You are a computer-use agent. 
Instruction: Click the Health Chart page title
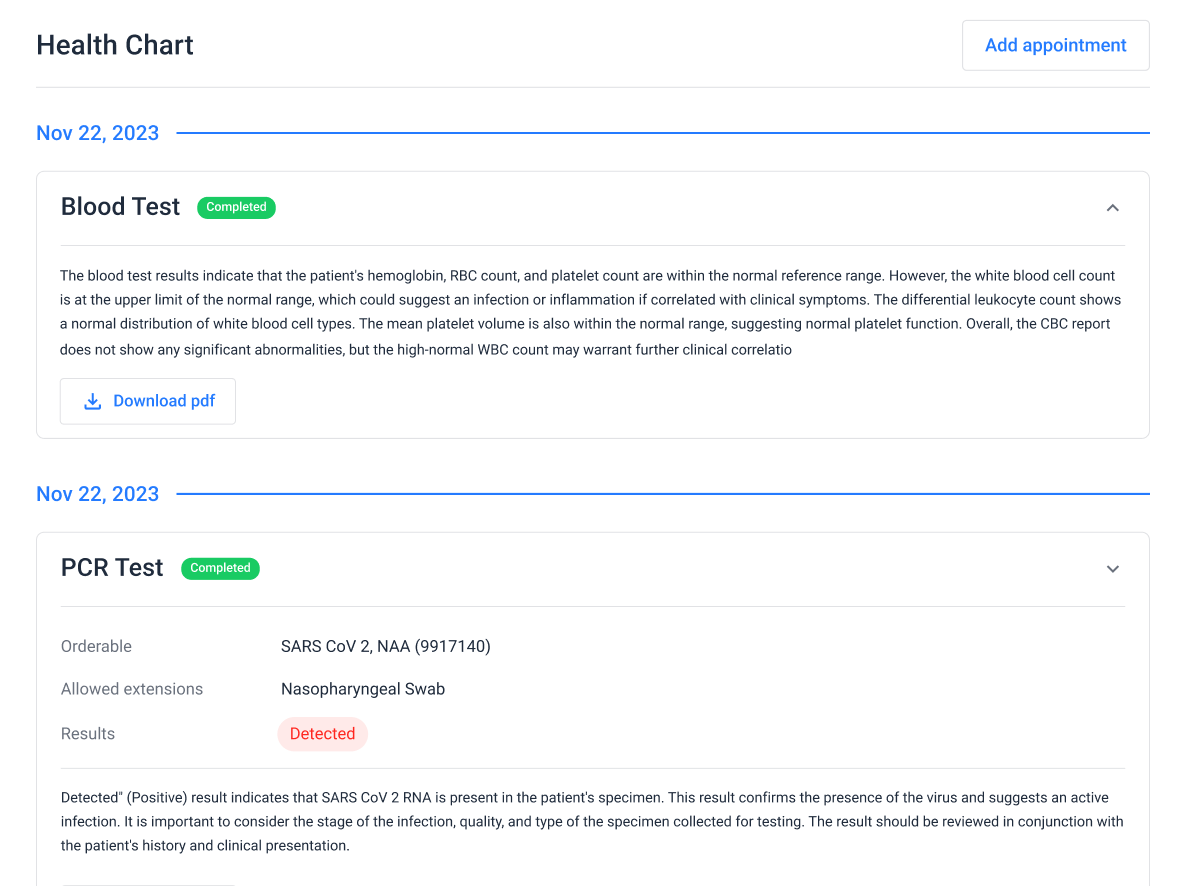tap(115, 45)
